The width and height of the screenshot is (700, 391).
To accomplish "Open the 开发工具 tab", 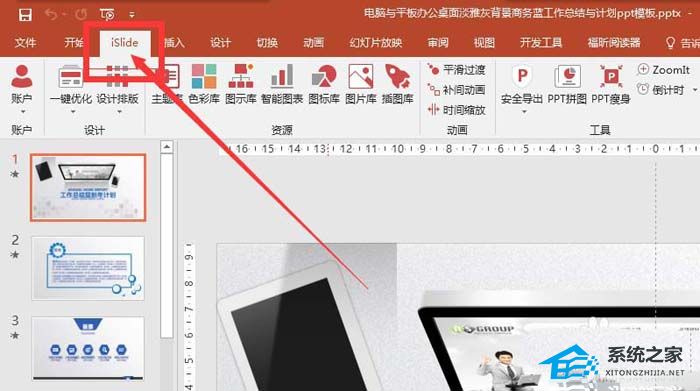I will click(x=541, y=42).
